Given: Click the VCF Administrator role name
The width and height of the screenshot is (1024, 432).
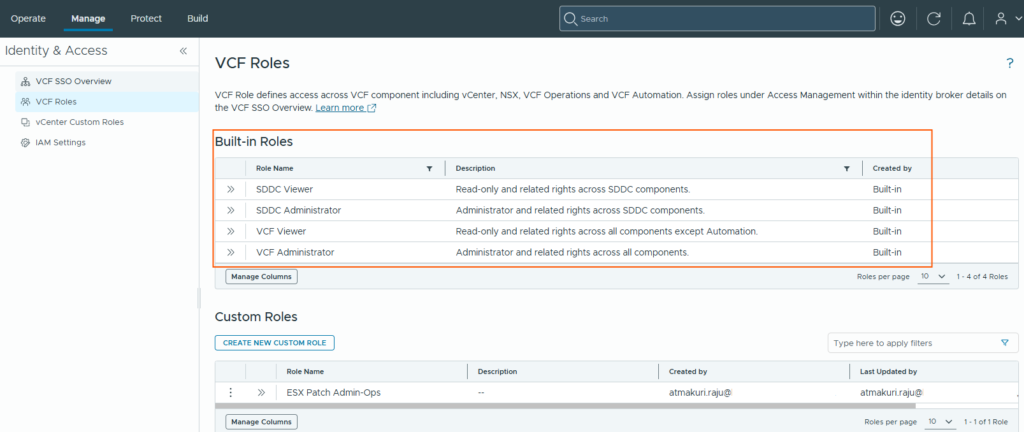Looking at the screenshot, I should [x=295, y=252].
